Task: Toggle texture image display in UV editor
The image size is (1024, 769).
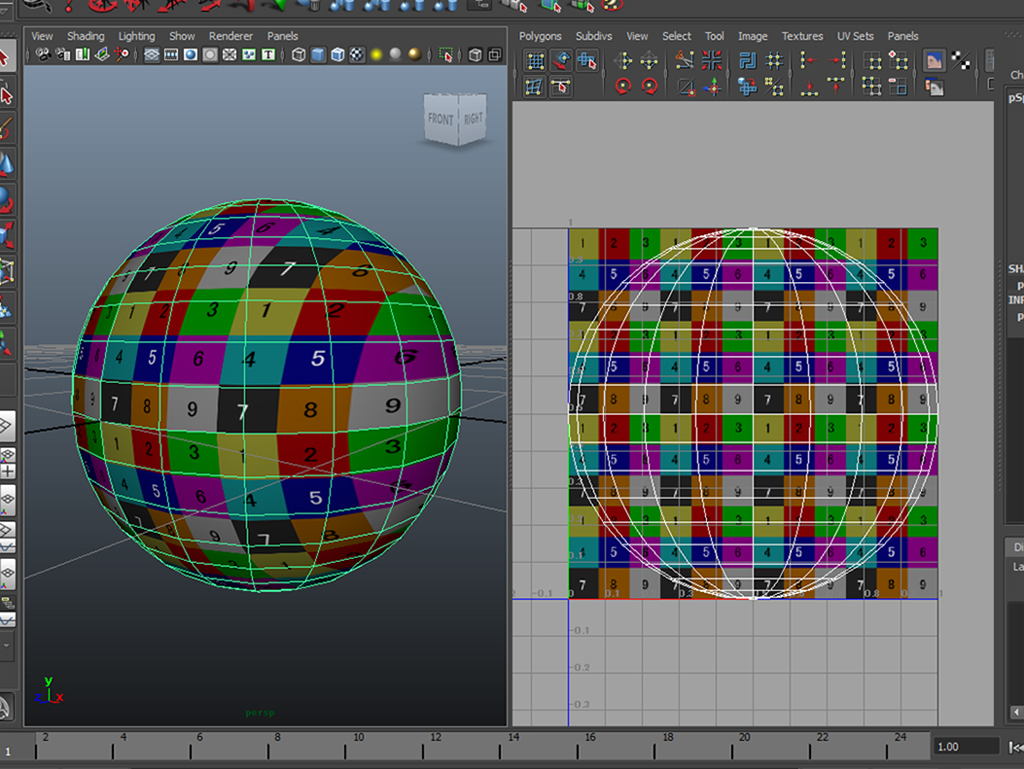Action: [x=934, y=61]
